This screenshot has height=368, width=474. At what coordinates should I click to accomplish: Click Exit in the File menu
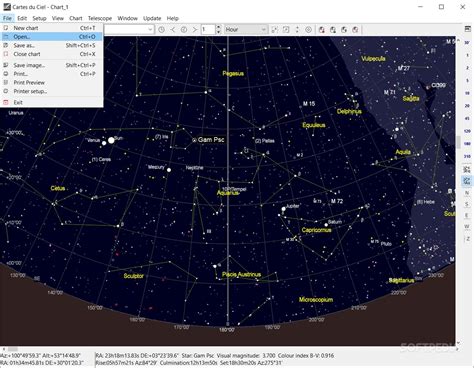tap(18, 102)
